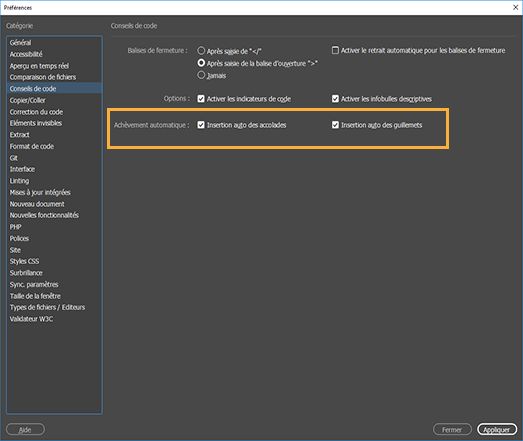Image resolution: width=523 pixels, height=441 pixels.
Task: Select 'Types de fichiers / Editeurs' category
Action: [54, 307]
